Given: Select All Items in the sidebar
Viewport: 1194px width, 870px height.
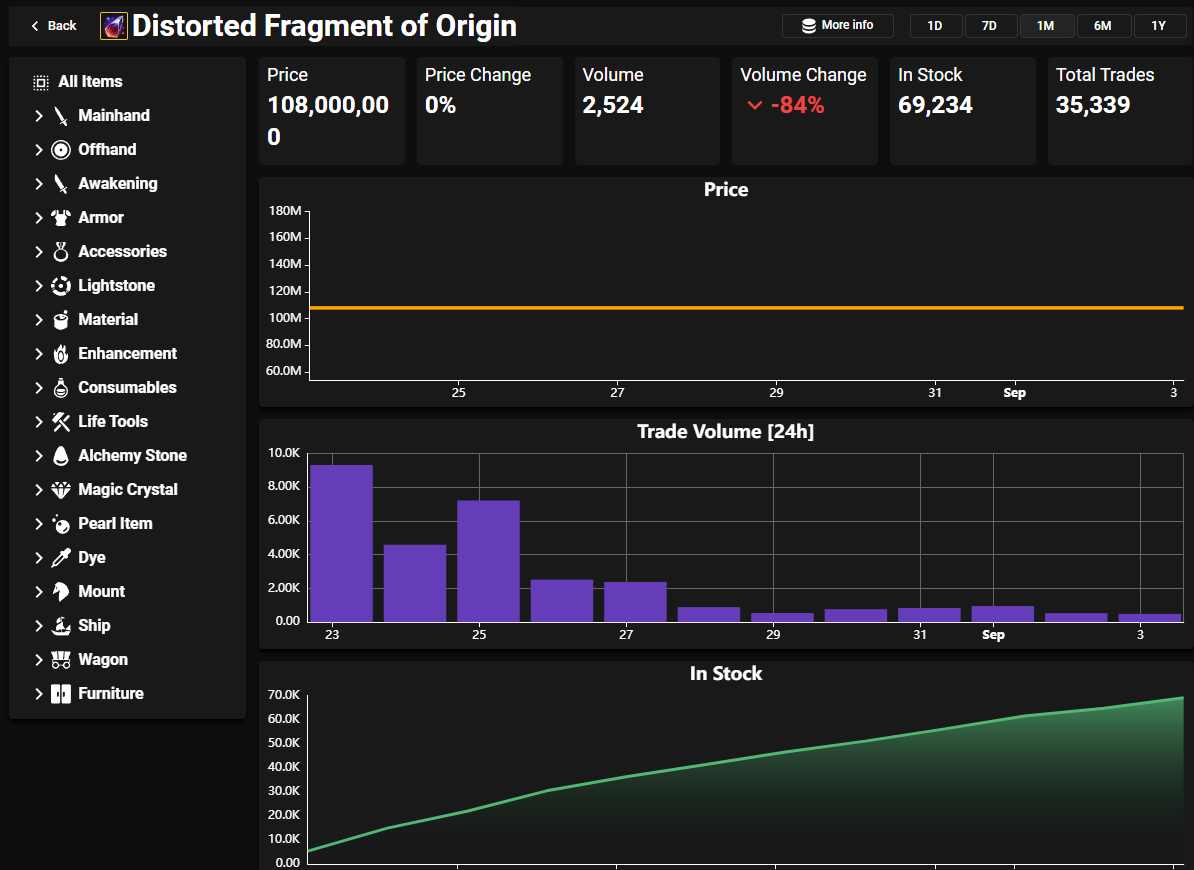Looking at the screenshot, I should point(90,82).
